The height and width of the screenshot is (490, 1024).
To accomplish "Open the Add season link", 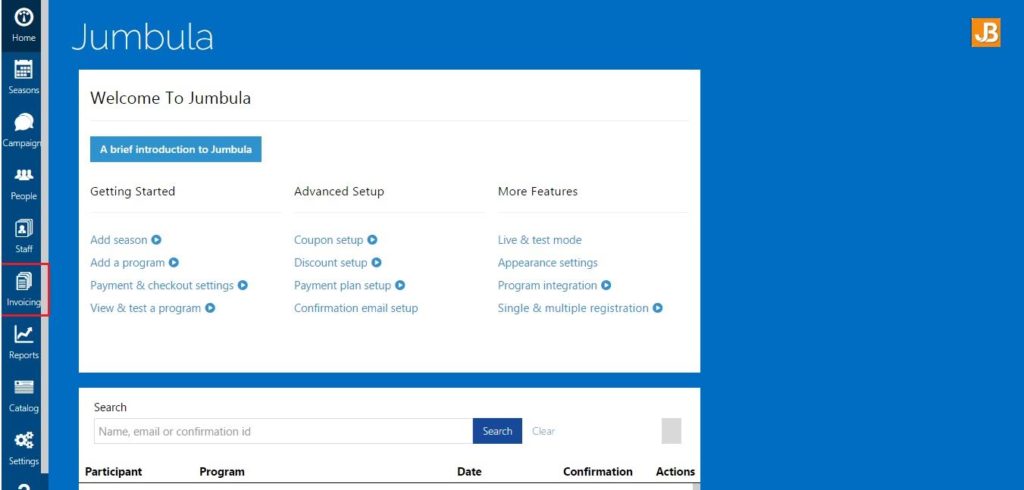I will point(119,240).
